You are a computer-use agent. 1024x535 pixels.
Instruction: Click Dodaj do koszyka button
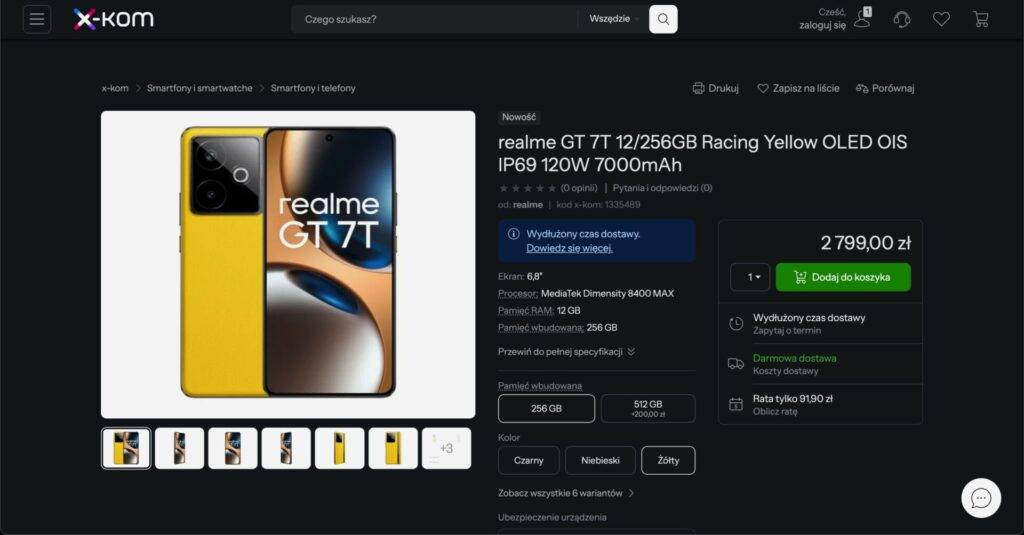click(x=843, y=277)
